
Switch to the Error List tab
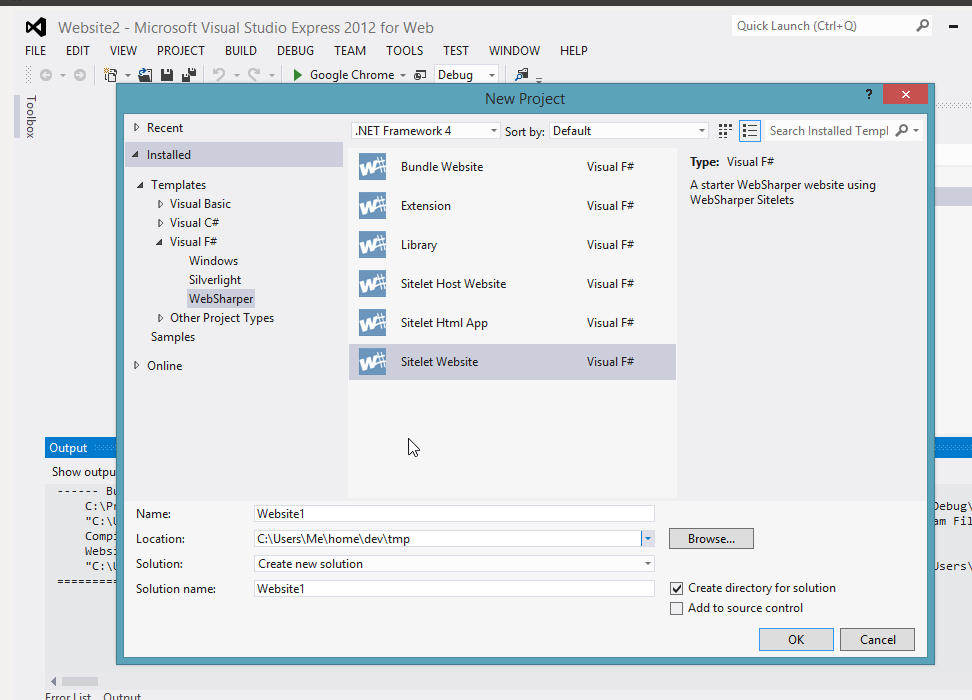[x=68, y=694]
